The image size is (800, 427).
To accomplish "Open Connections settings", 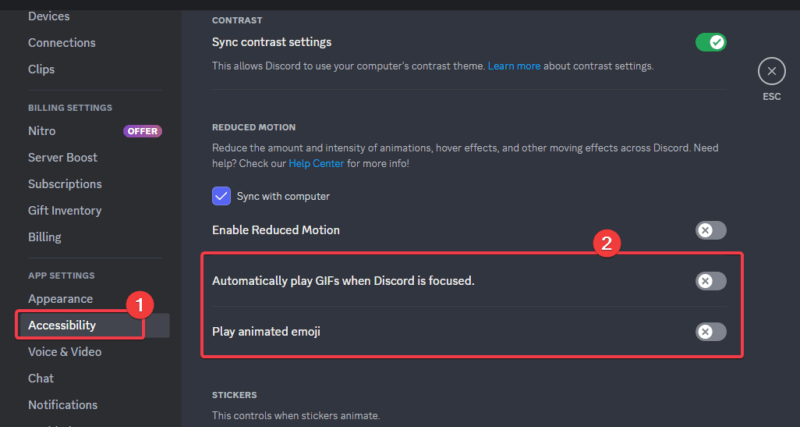I will tap(62, 43).
